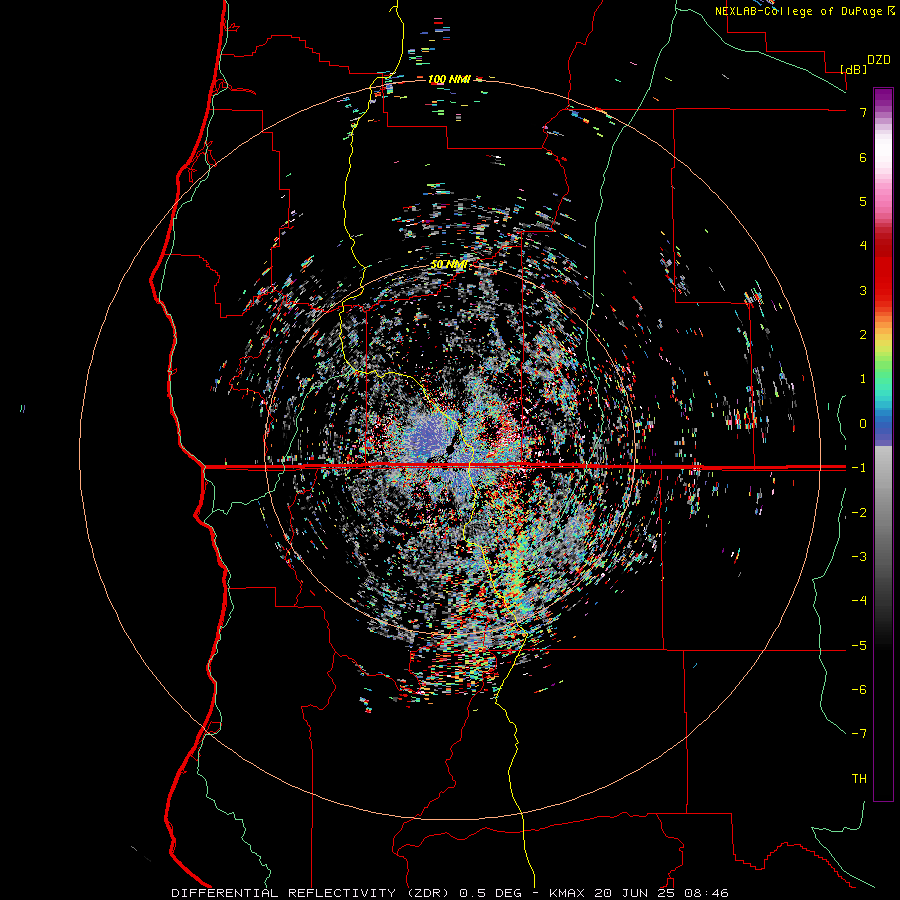
Task: Click the -5 dB scale value
Action: (x=859, y=646)
